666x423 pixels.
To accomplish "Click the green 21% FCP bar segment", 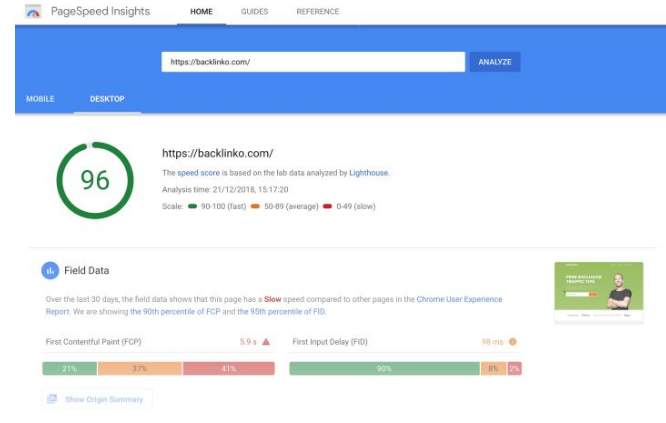I will 70,368.
